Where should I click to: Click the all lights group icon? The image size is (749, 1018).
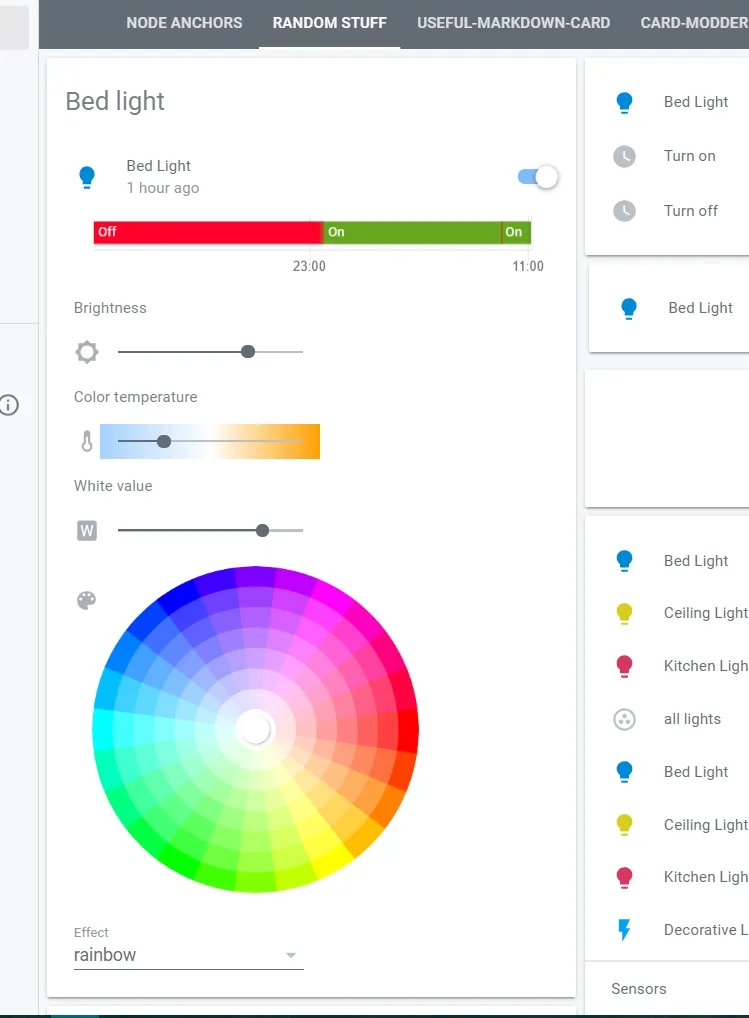[x=624, y=719]
